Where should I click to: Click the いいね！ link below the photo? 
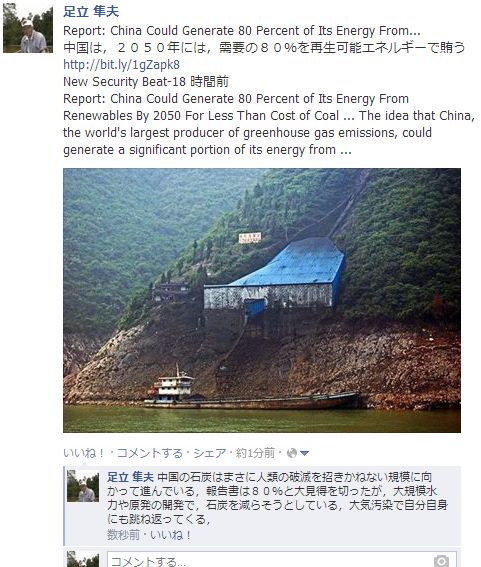pos(84,453)
